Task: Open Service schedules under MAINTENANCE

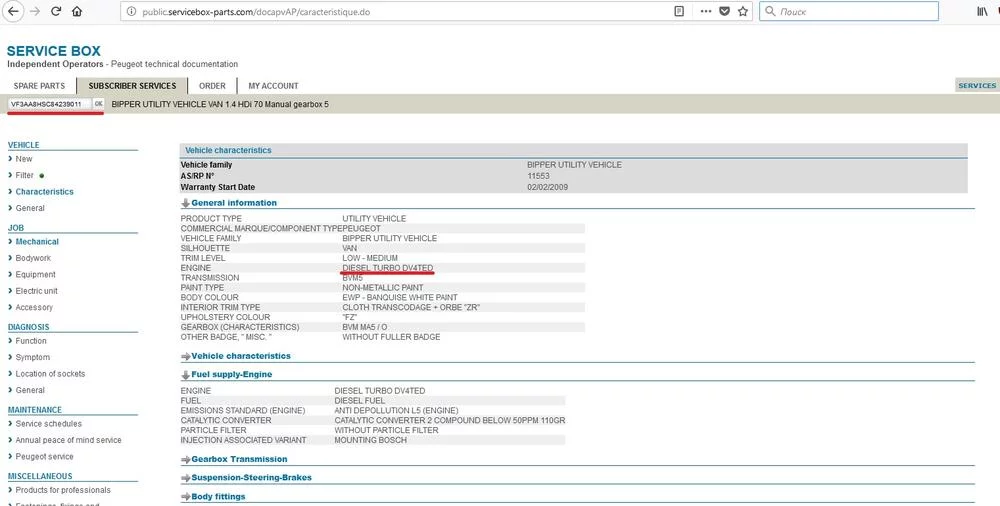Action: (49, 424)
